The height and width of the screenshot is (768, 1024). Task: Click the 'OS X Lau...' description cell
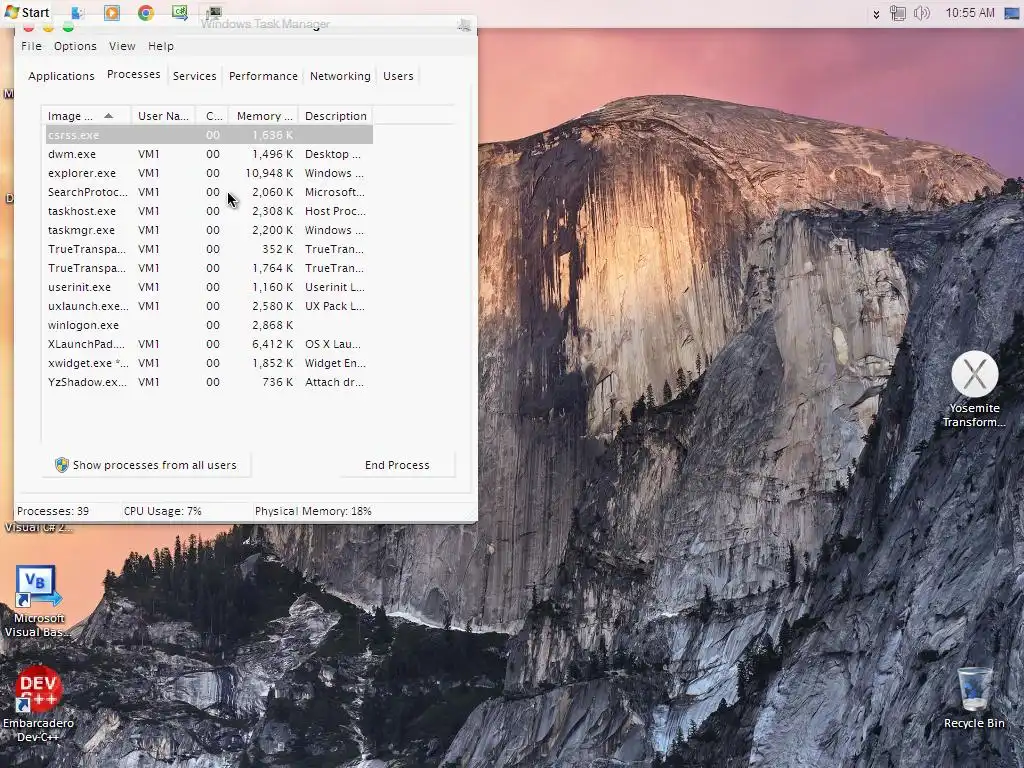point(332,344)
